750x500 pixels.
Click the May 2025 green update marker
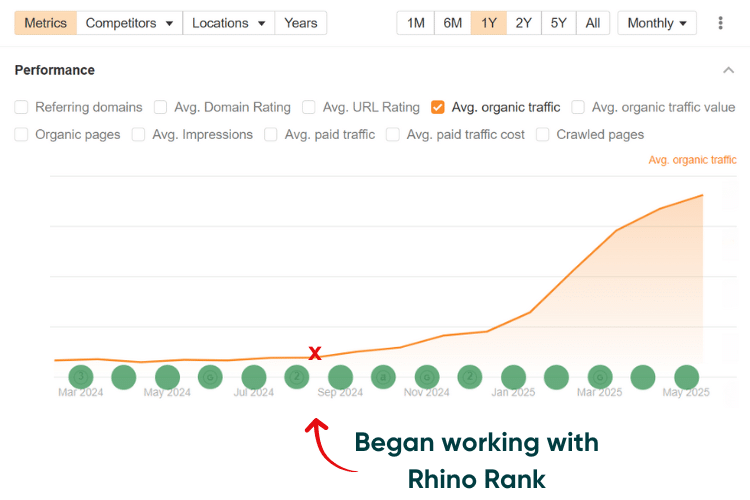point(686,377)
